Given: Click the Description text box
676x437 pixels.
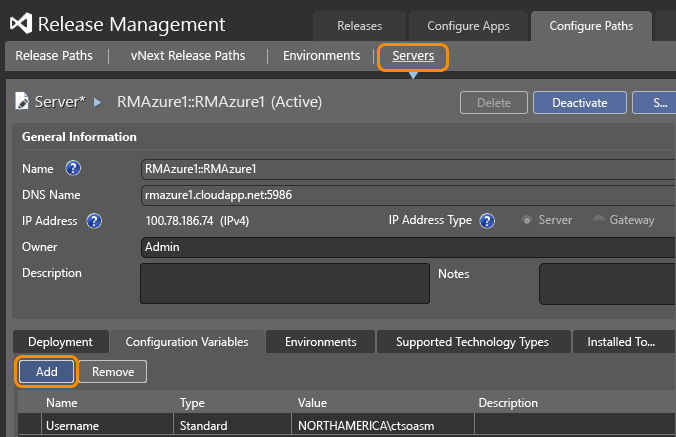Looking at the screenshot, I should pos(285,284).
